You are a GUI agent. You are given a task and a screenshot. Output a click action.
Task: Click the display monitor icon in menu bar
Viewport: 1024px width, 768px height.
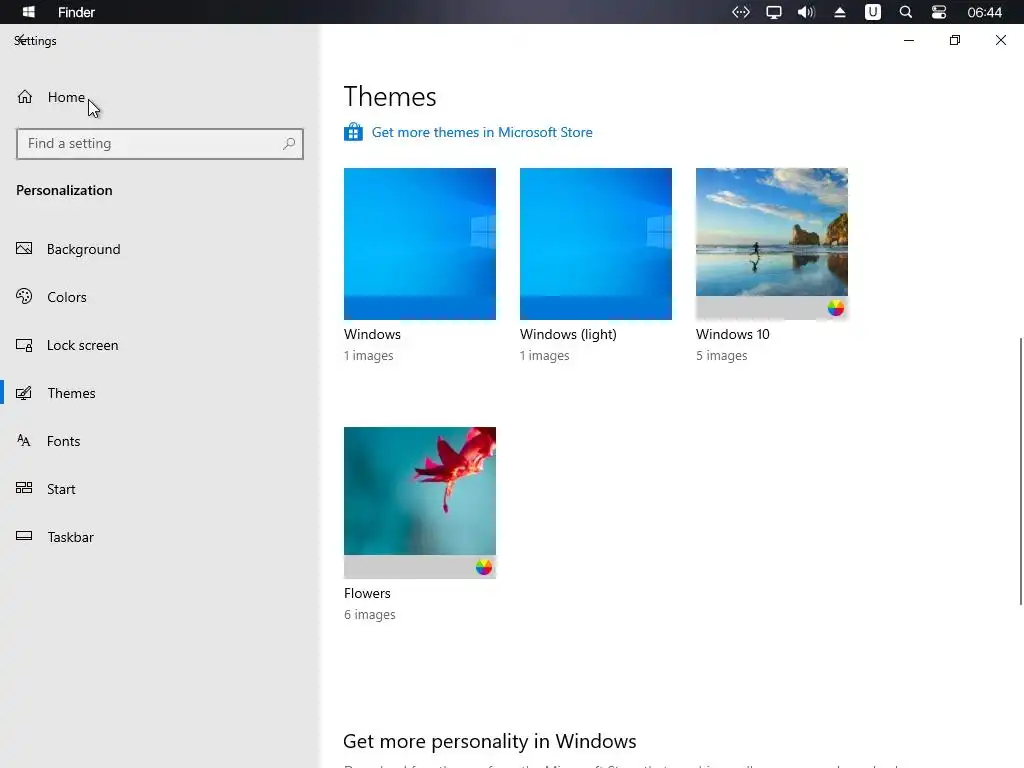[774, 12]
